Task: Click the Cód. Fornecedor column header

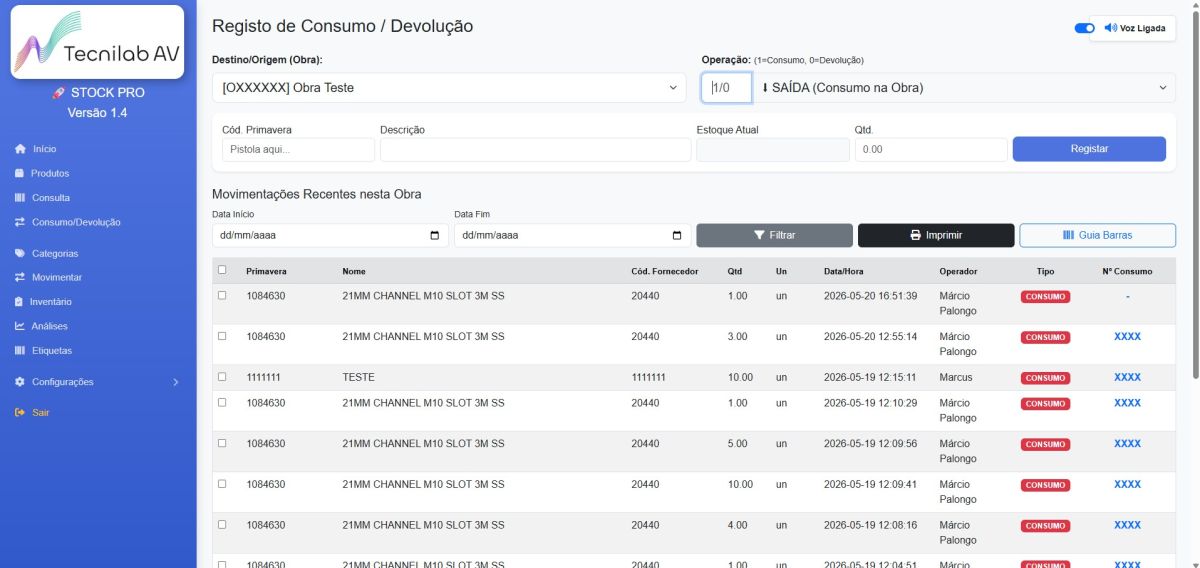Action: pyautogui.click(x=665, y=271)
